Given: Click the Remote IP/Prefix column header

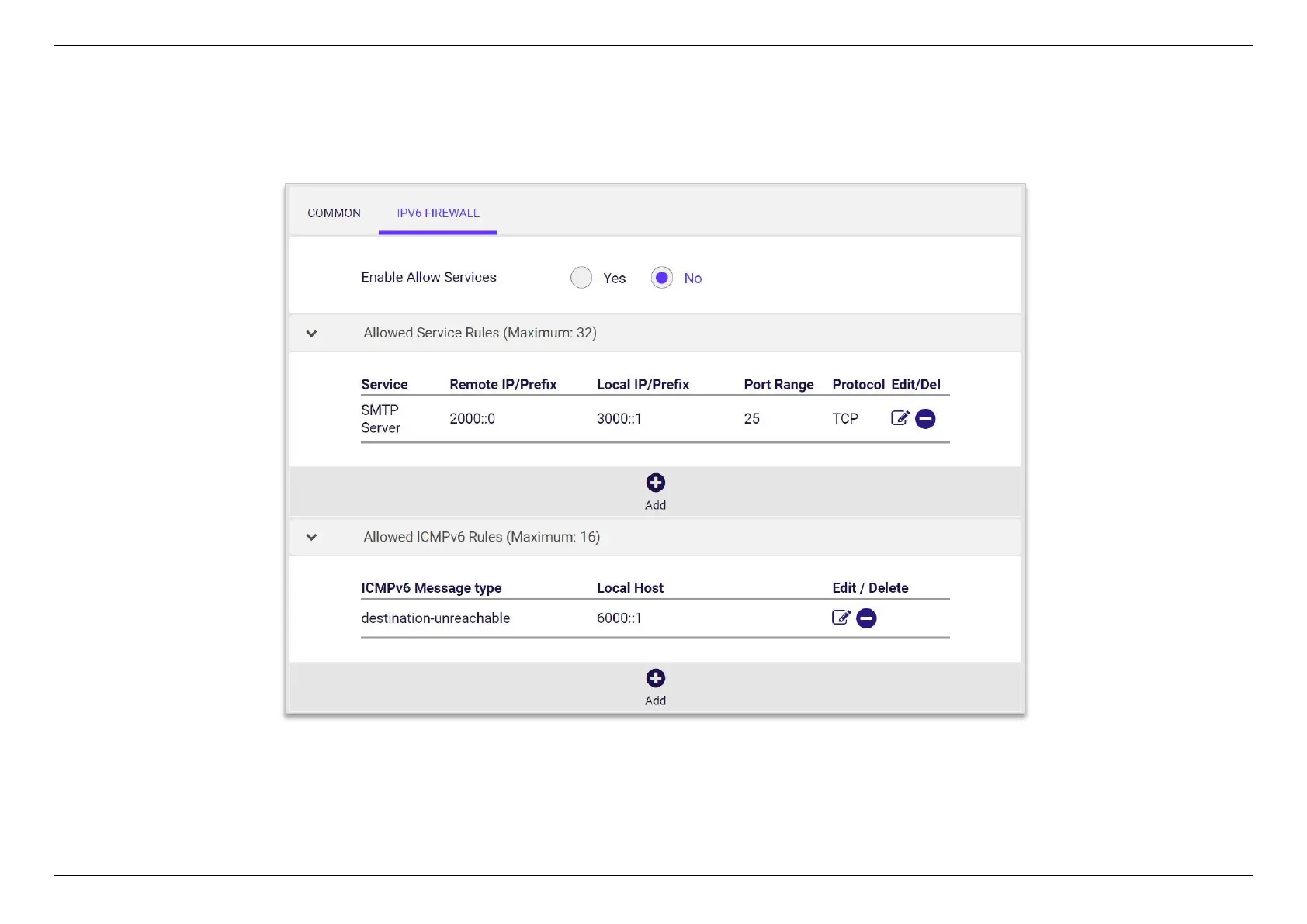Looking at the screenshot, I should 503,385.
